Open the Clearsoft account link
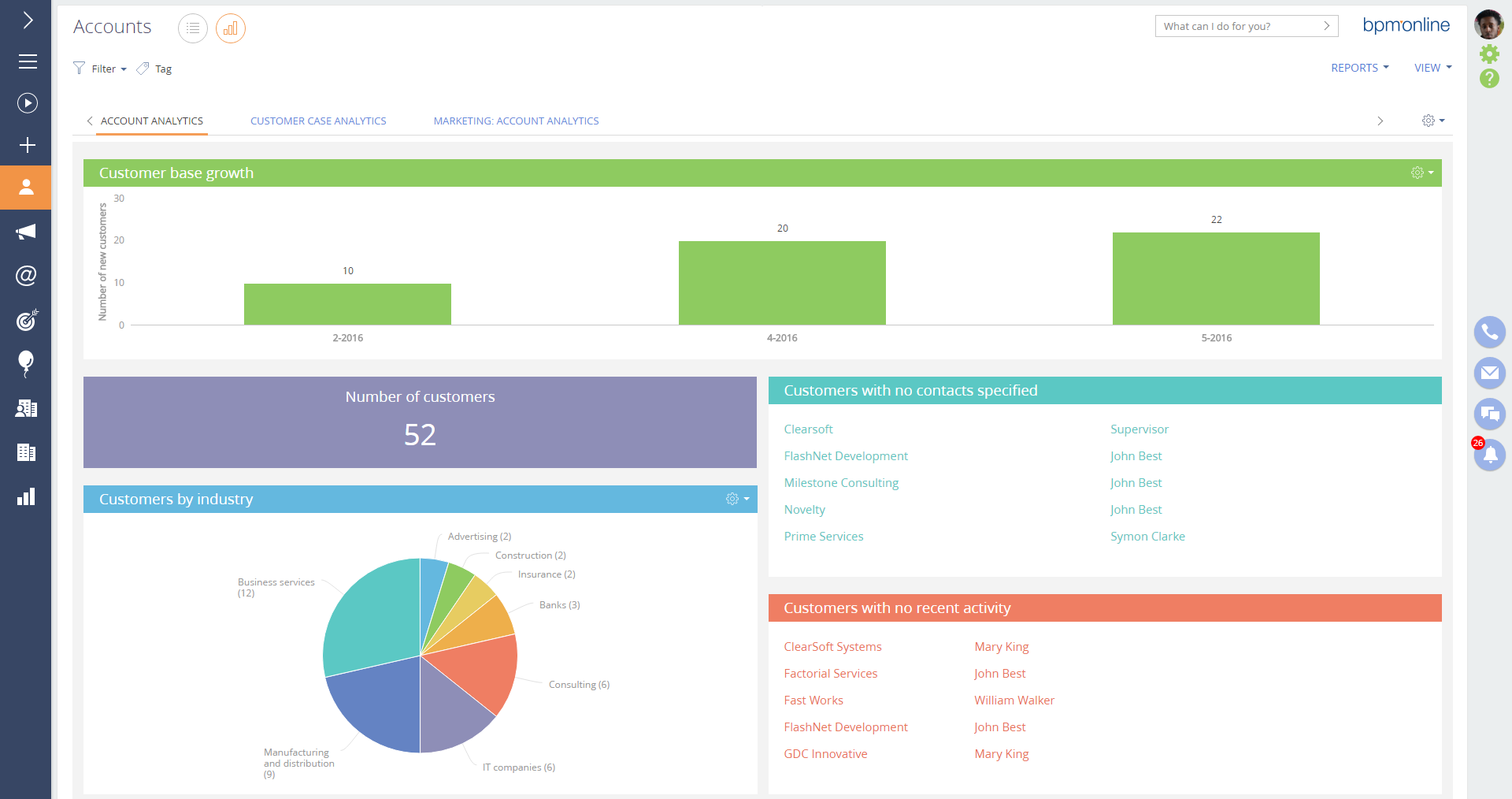This screenshot has width=1512, height=799. (x=808, y=429)
